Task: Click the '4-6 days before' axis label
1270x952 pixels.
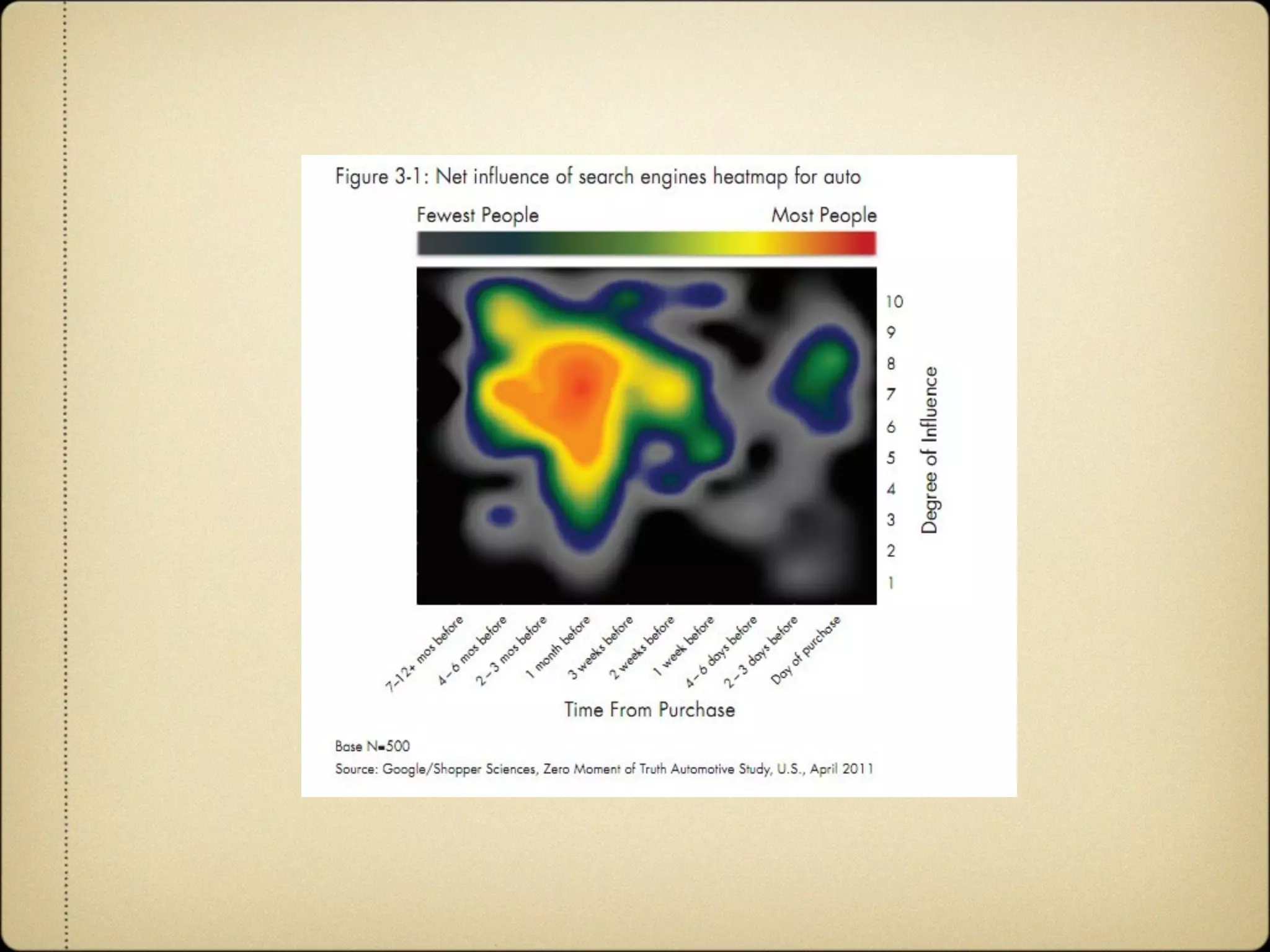Action: [721, 652]
